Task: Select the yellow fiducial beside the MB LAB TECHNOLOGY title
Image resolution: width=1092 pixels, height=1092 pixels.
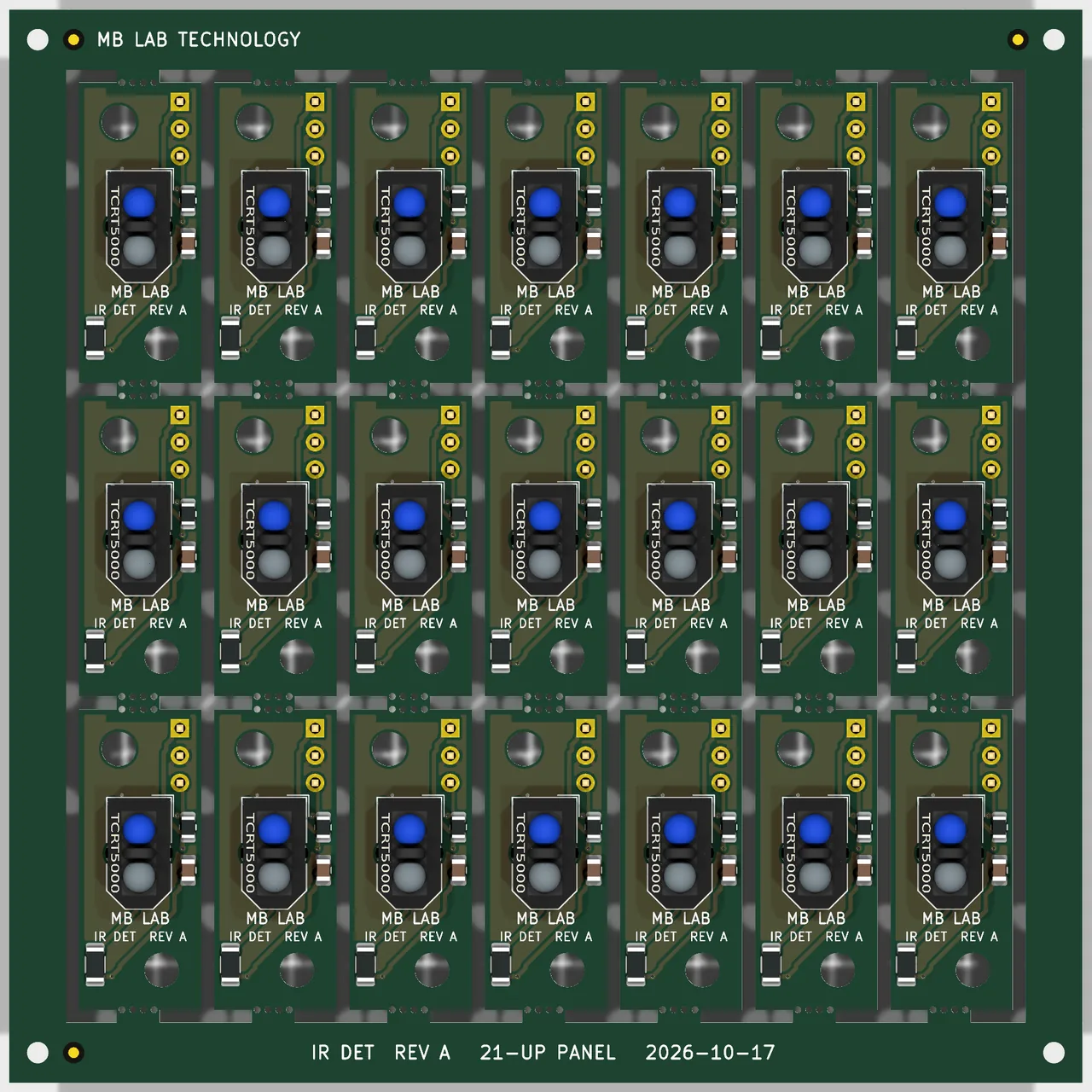Action: coord(74,39)
